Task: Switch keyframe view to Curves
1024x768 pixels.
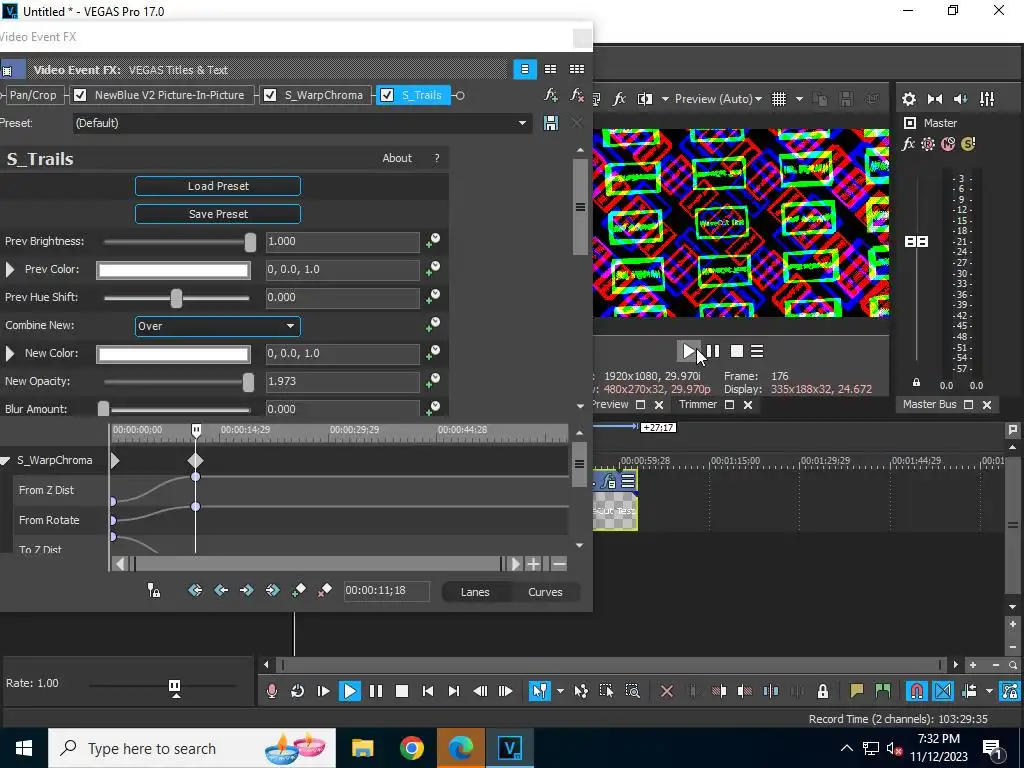Action: pos(545,592)
